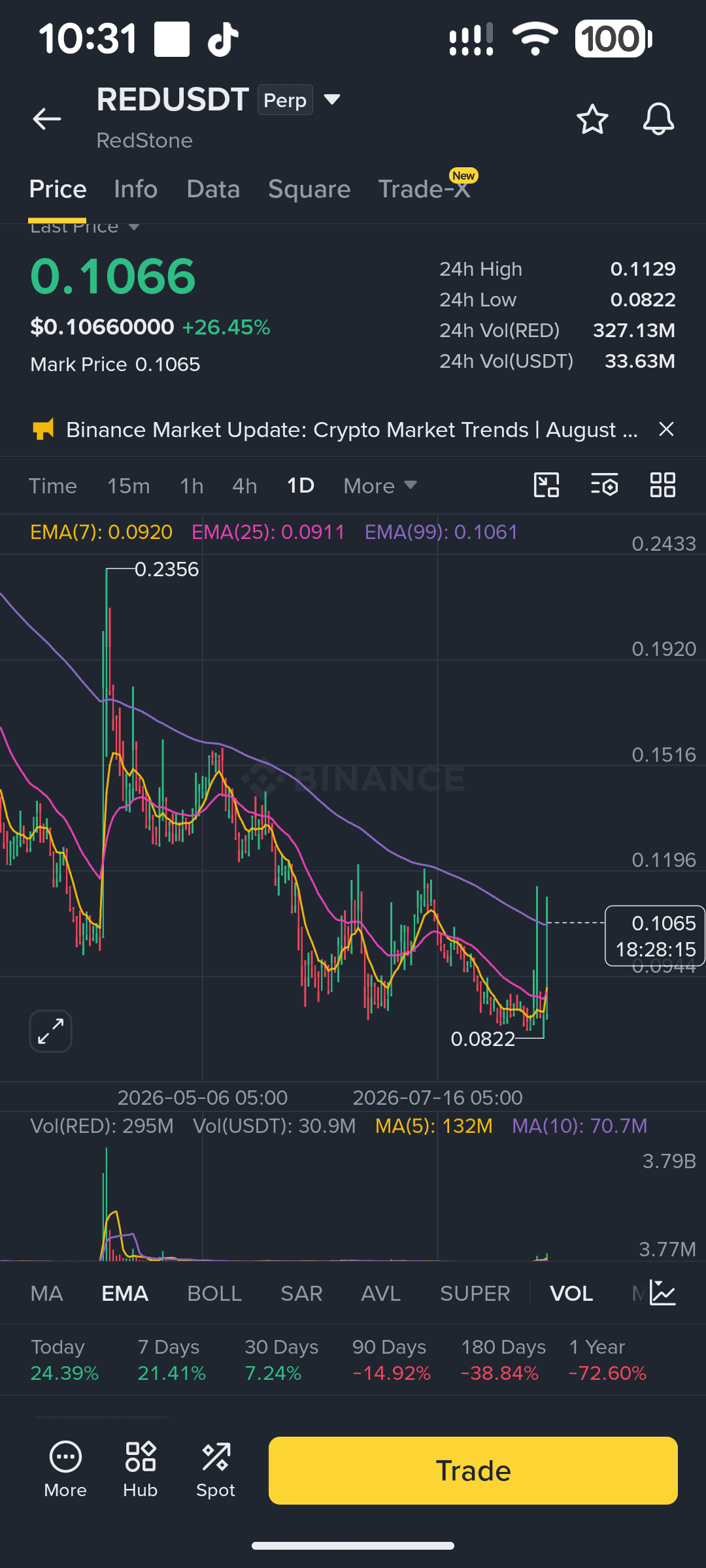Viewport: 706px width, 1568px height.
Task: Open the Last Price type dropdown
Action: click(x=85, y=227)
